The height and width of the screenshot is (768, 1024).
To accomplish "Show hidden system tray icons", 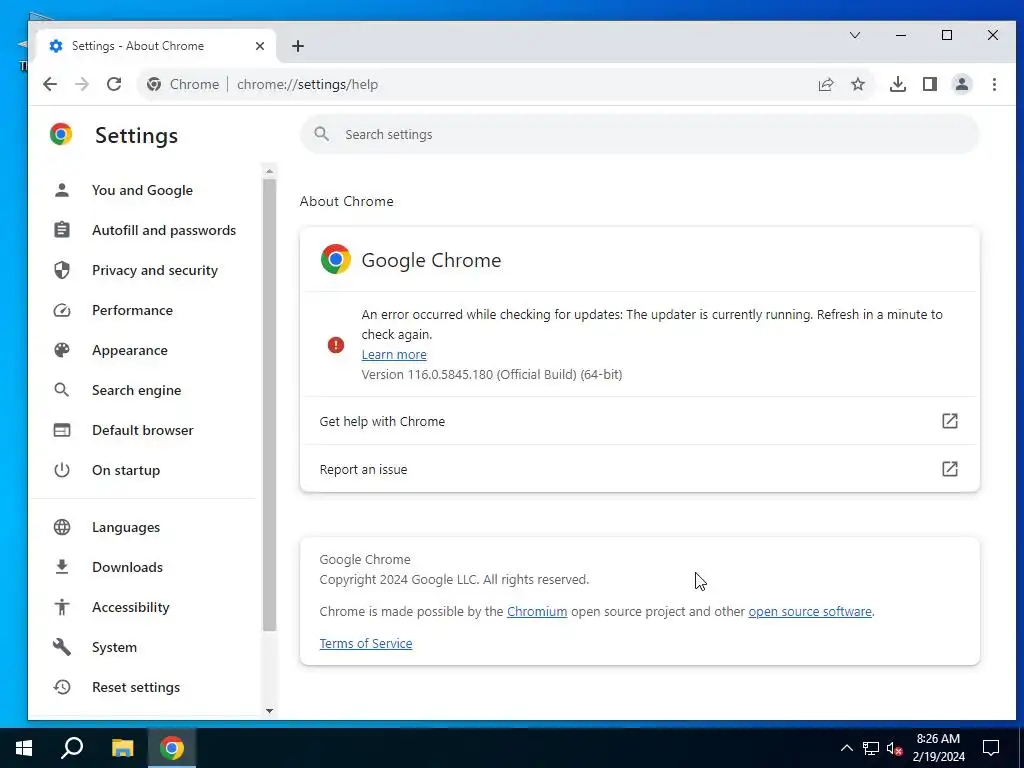I will tap(846, 748).
